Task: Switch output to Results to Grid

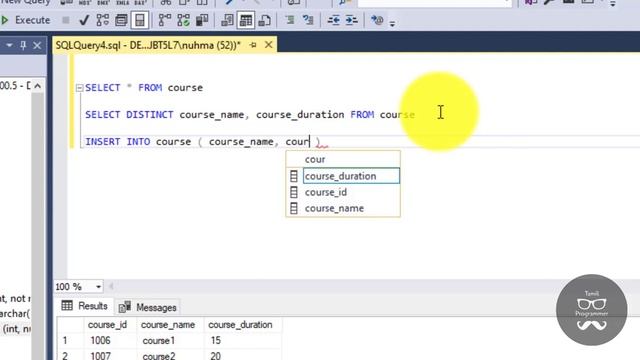Action: [x=246, y=20]
